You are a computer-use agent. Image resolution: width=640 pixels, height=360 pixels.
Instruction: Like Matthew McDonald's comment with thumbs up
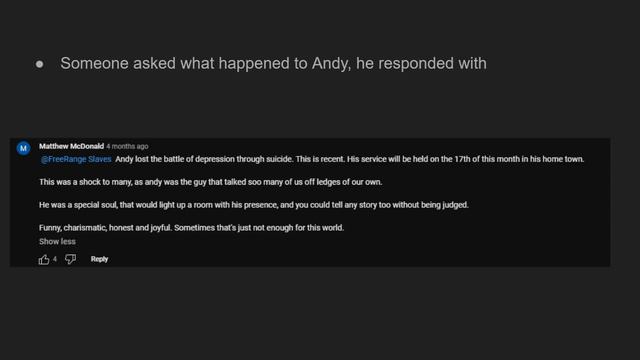[44, 259]
